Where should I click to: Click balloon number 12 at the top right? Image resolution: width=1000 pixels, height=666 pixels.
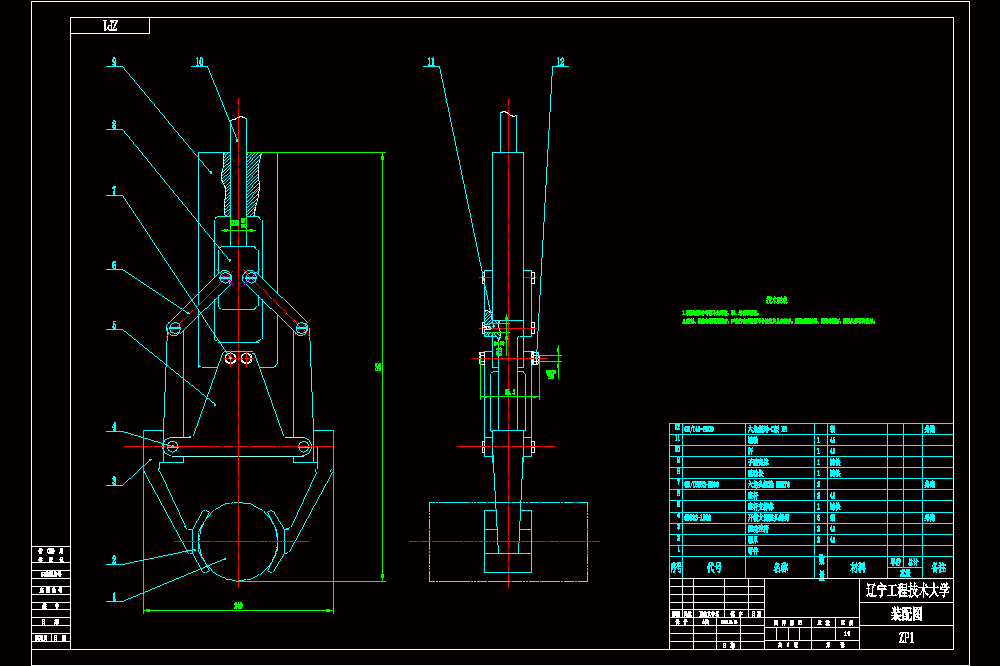pyautogui.click(x=561, y=62)
